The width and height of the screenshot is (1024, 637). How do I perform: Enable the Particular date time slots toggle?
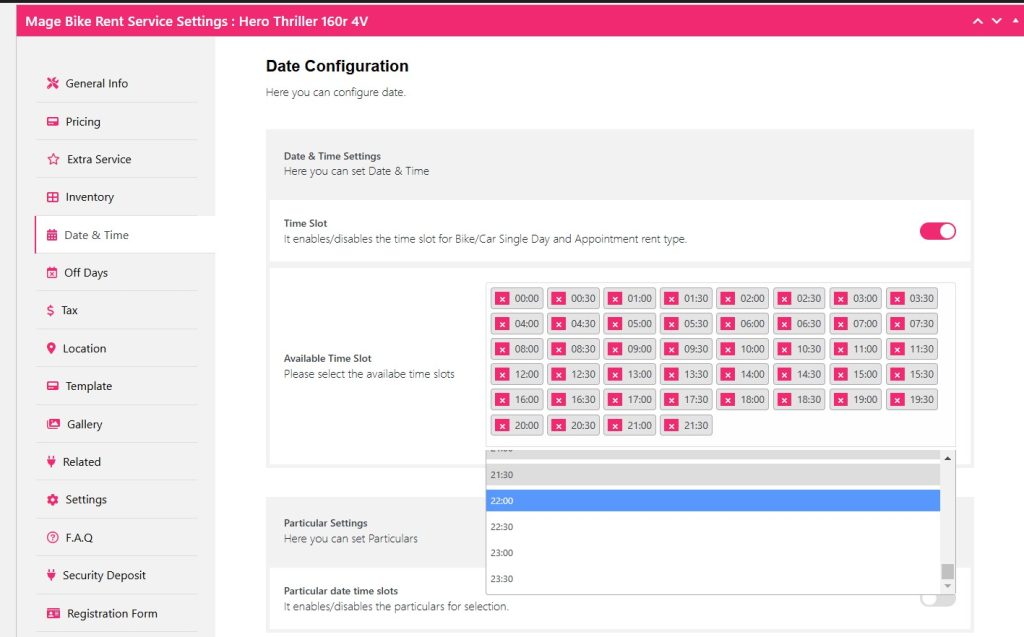pos(937,598)
